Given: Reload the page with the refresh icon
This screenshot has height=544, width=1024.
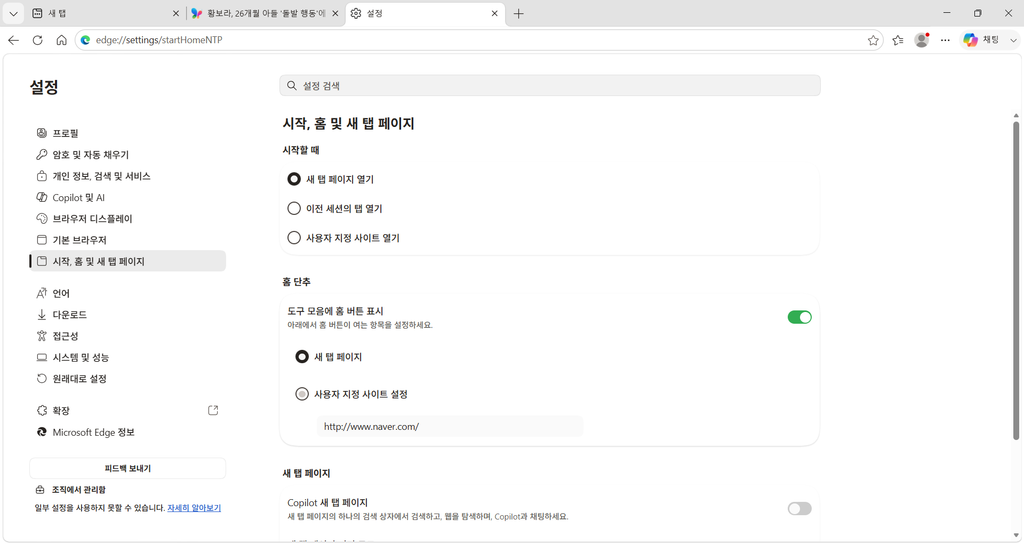Looking at the screenshot, I should [37, 40].
